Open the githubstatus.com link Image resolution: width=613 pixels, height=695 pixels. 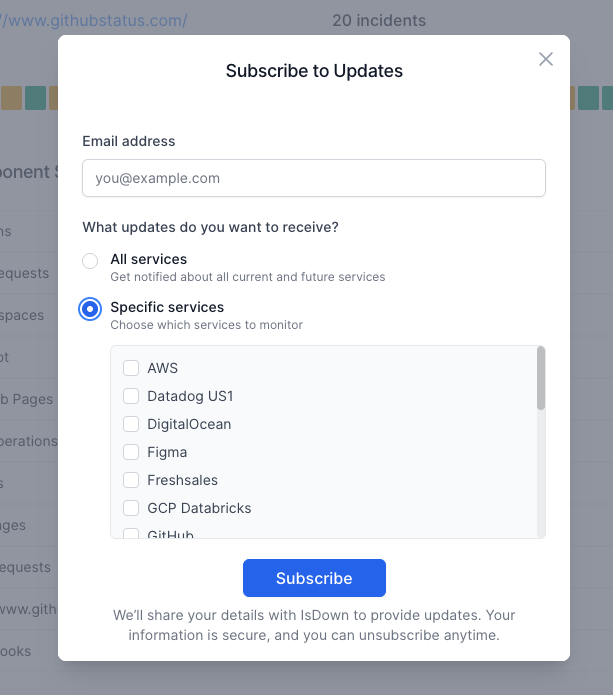click(x=95, y=20)
